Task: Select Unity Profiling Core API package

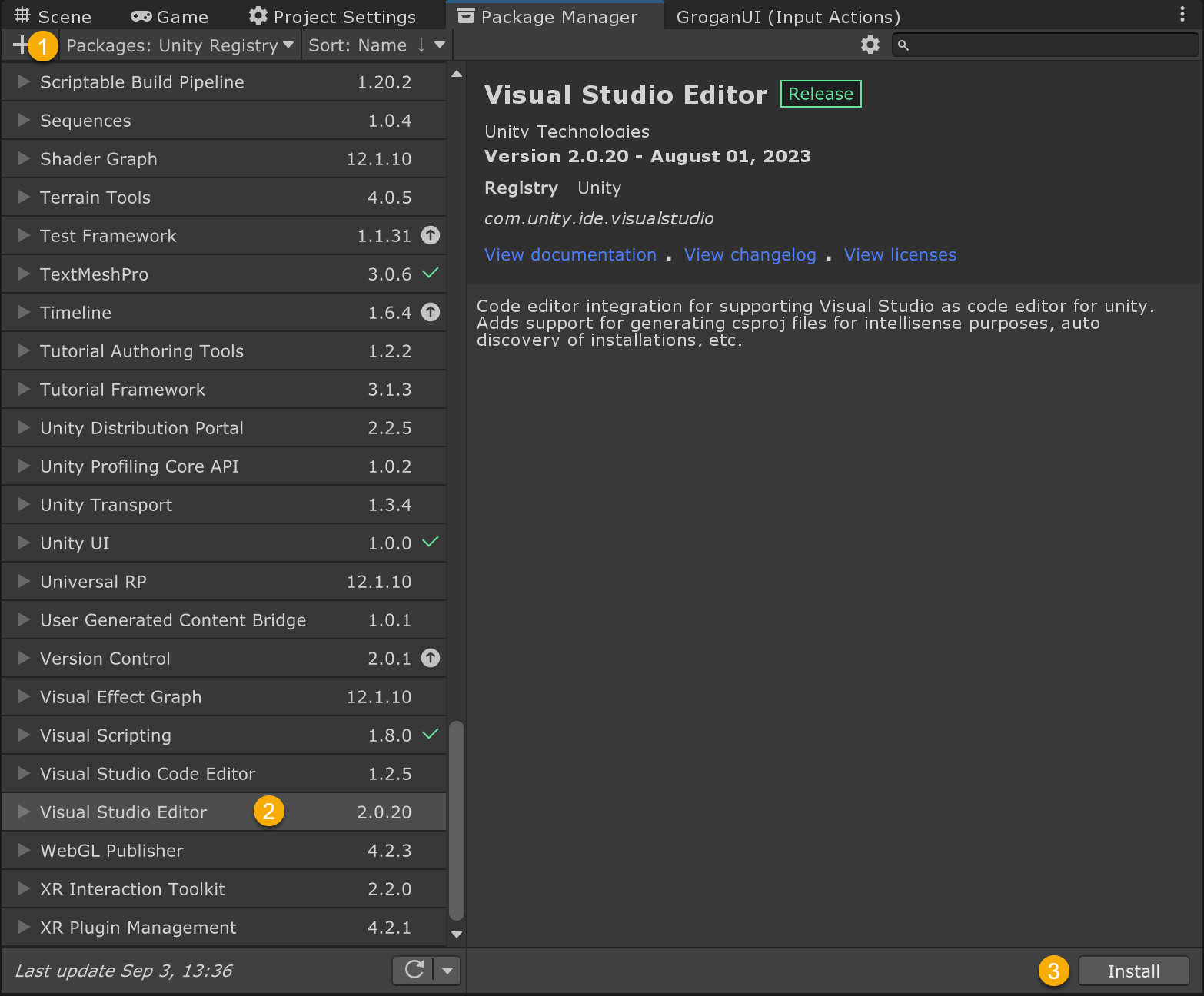Action: pyautogui.click(x=224, y=466)
